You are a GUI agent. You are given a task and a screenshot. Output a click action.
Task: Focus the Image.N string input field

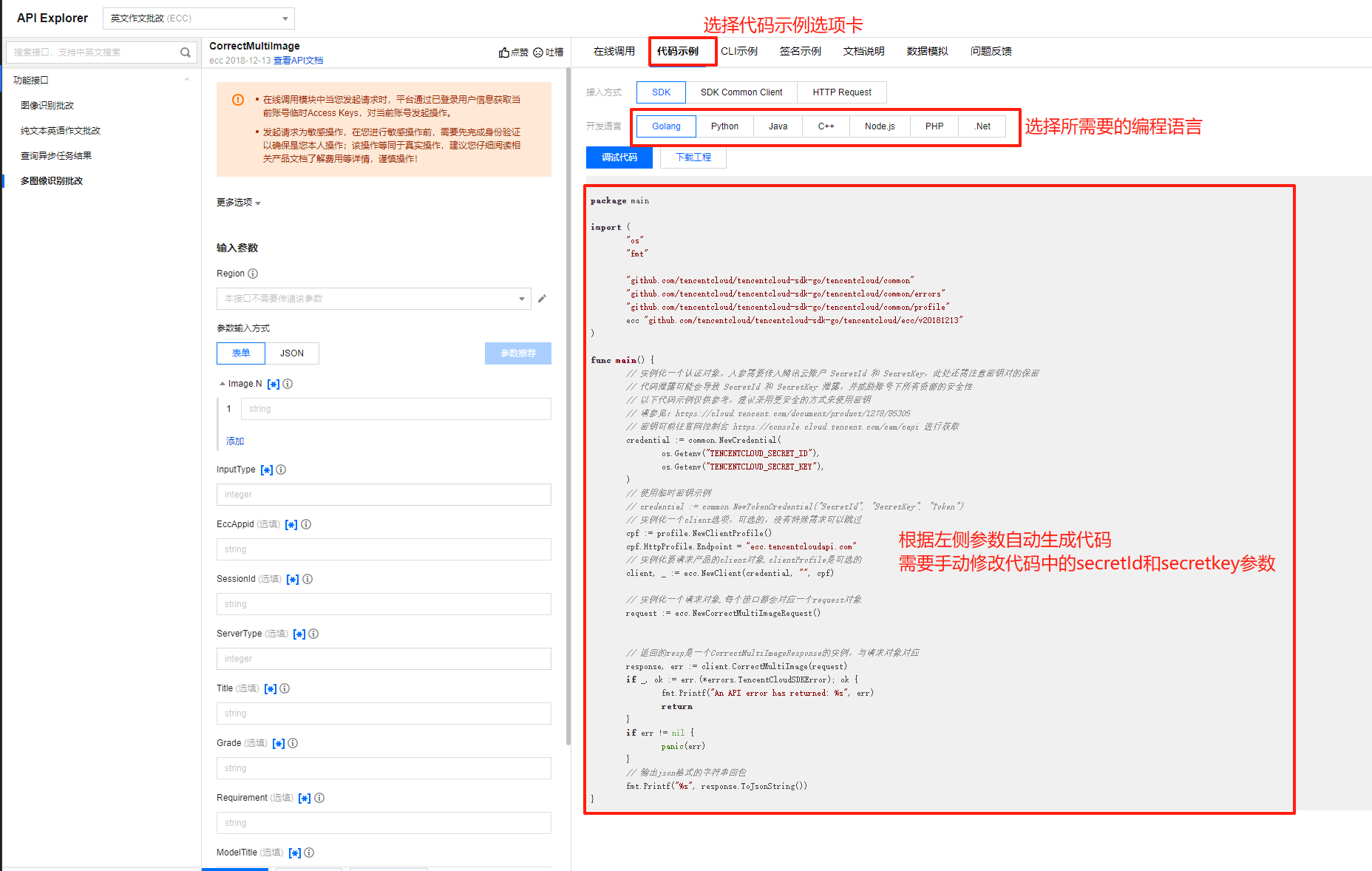[x=396, y=409]
